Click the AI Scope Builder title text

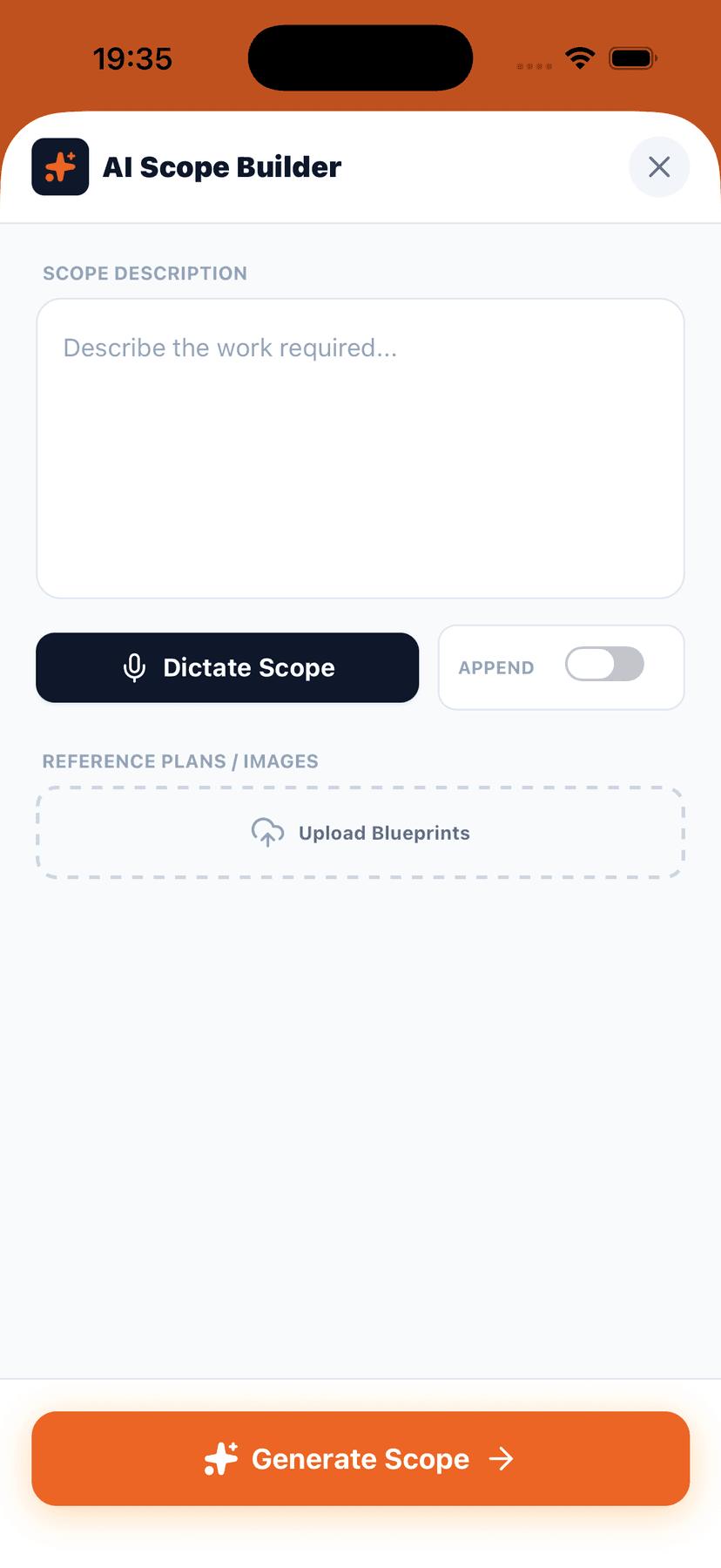coord(221,166)
